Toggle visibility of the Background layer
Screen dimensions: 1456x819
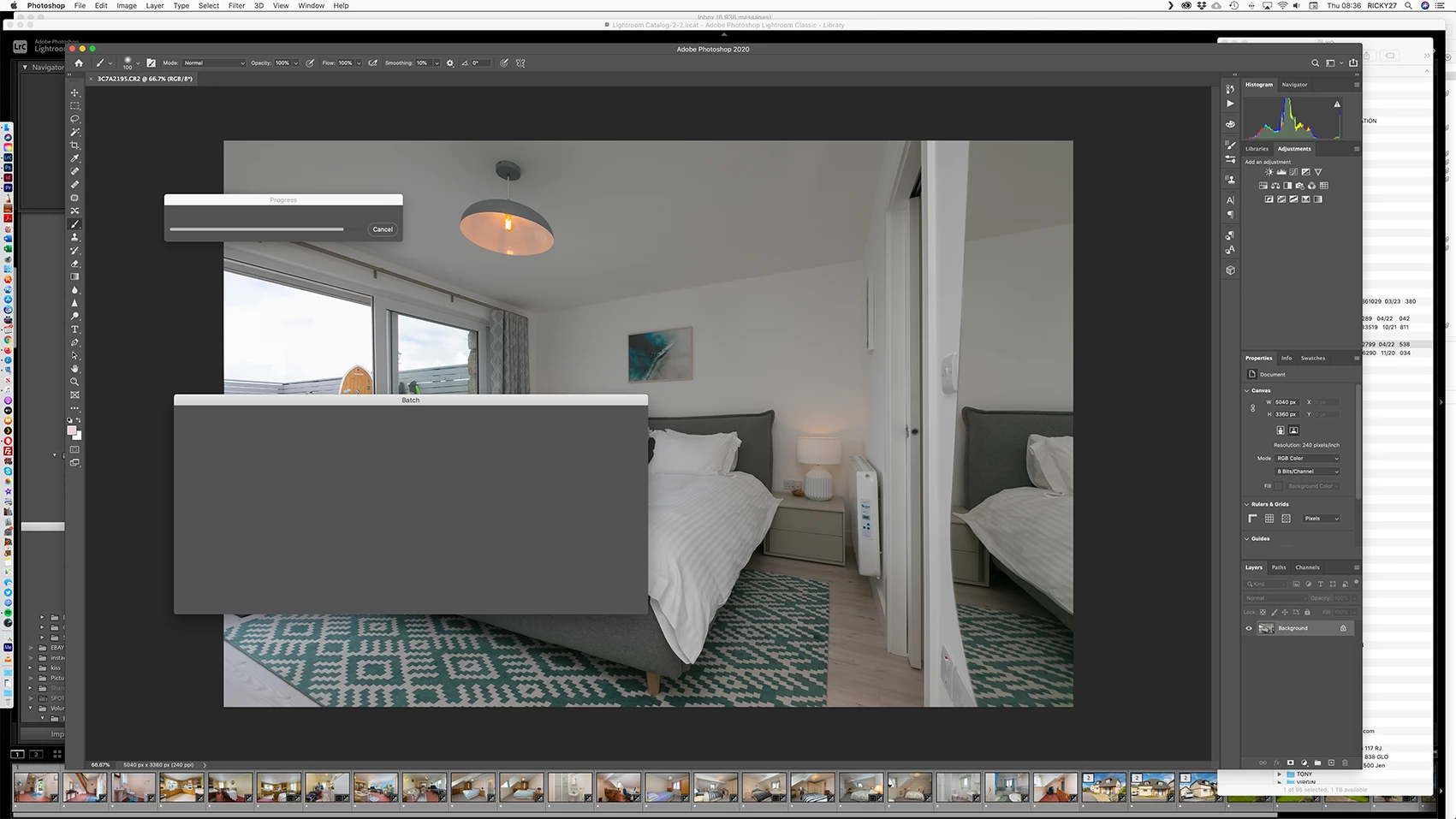point(1249,628)
